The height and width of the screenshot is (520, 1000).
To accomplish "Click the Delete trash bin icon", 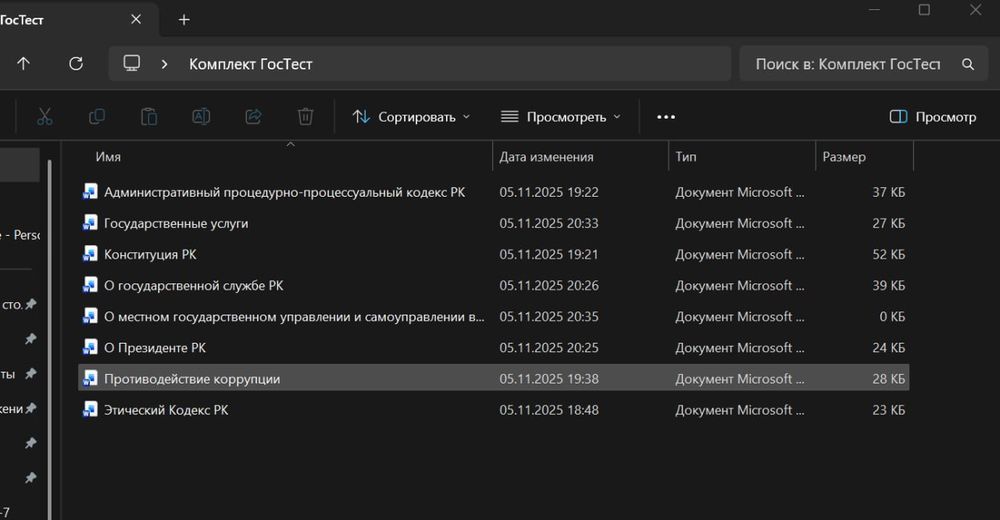I will coord(305,117).
